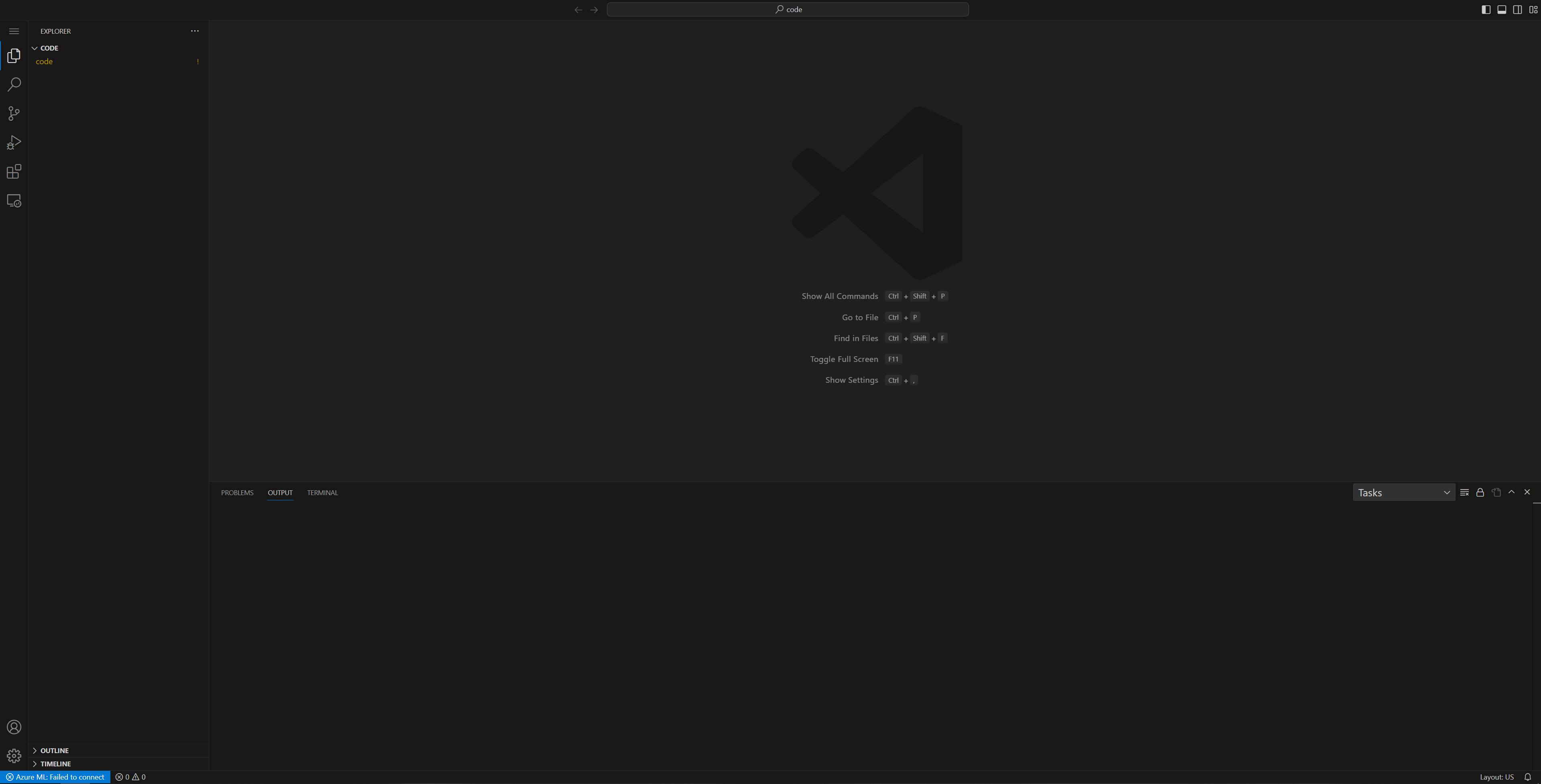
Task: Open the Extensions view
Action: click(x=14, y=172)
